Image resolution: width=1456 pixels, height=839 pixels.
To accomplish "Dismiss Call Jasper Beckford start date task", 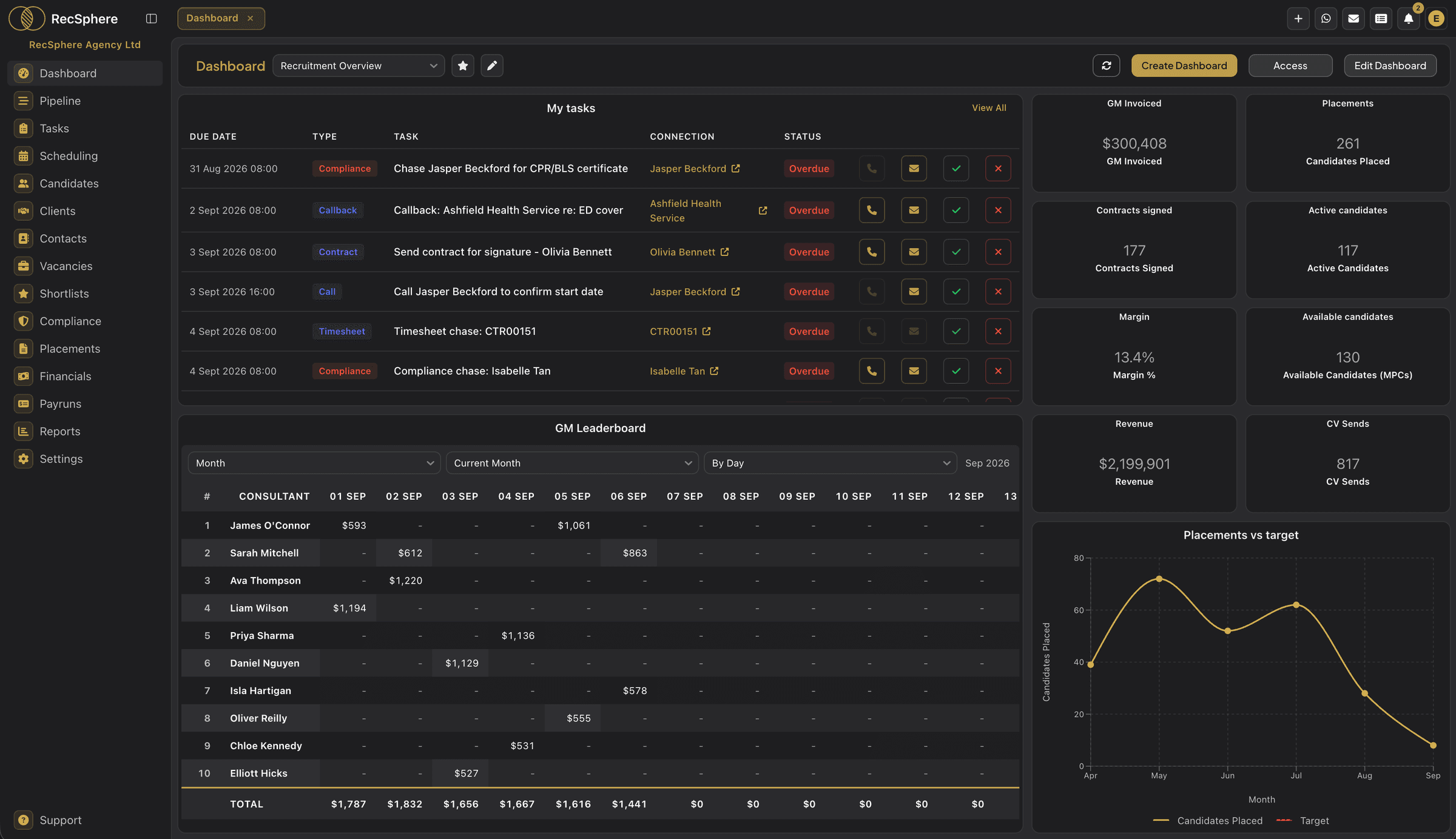I will (998, 292).
